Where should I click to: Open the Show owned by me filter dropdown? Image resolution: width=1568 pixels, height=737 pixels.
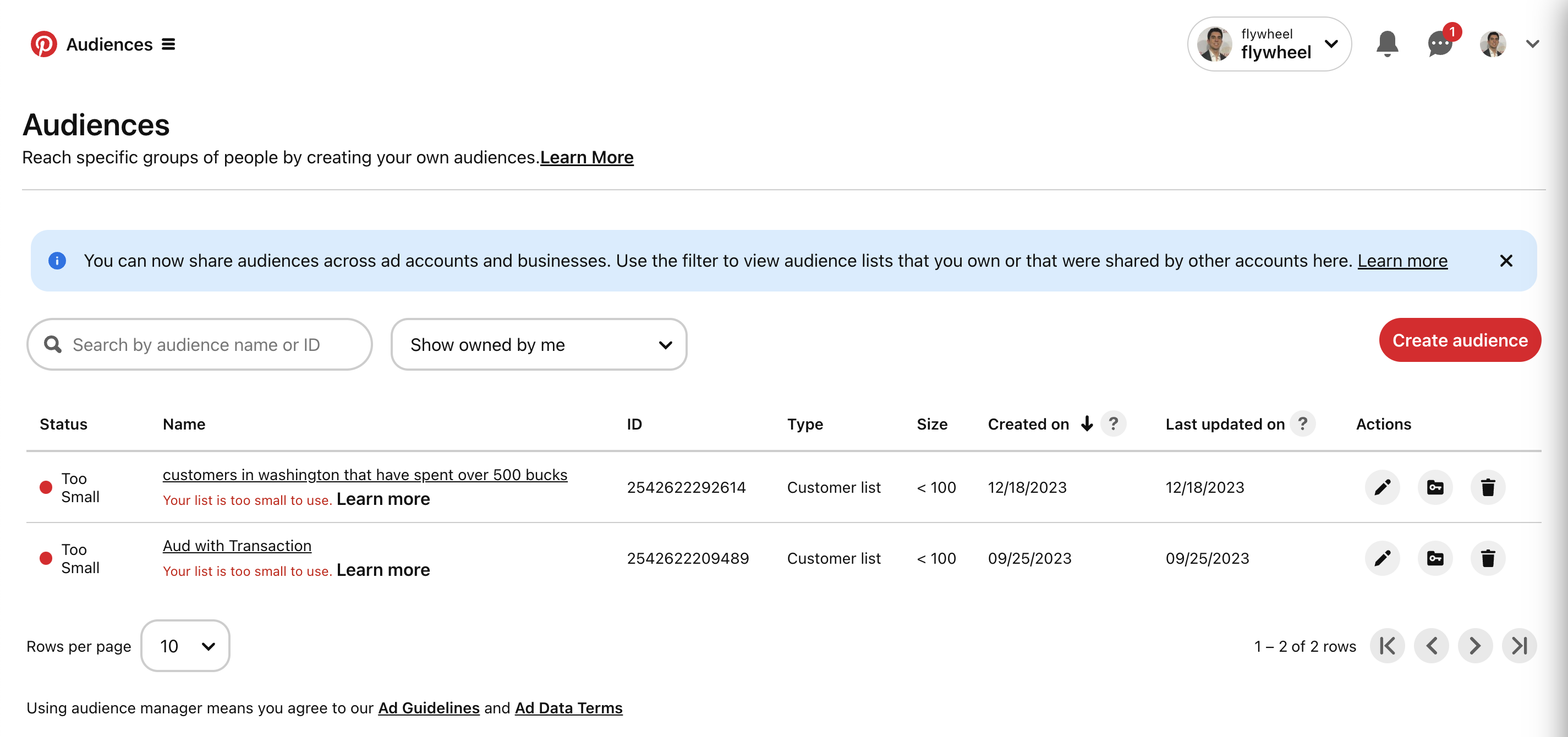click(x=539, y=344)
